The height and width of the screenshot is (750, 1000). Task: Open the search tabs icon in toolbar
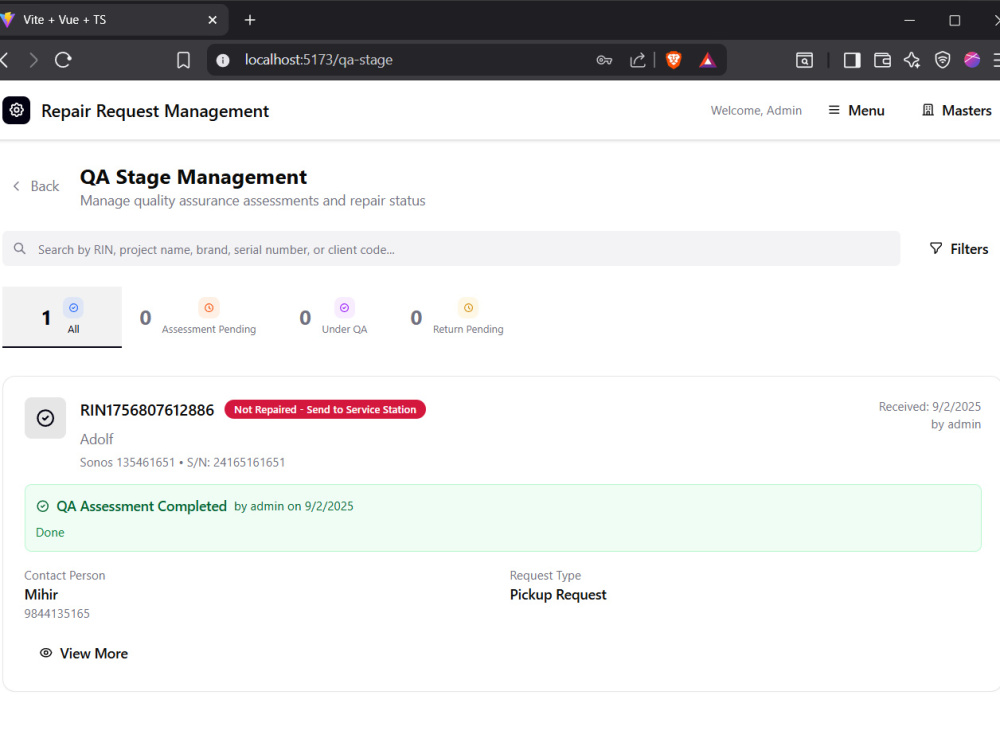pyautogui.click(x=804, y=60)
